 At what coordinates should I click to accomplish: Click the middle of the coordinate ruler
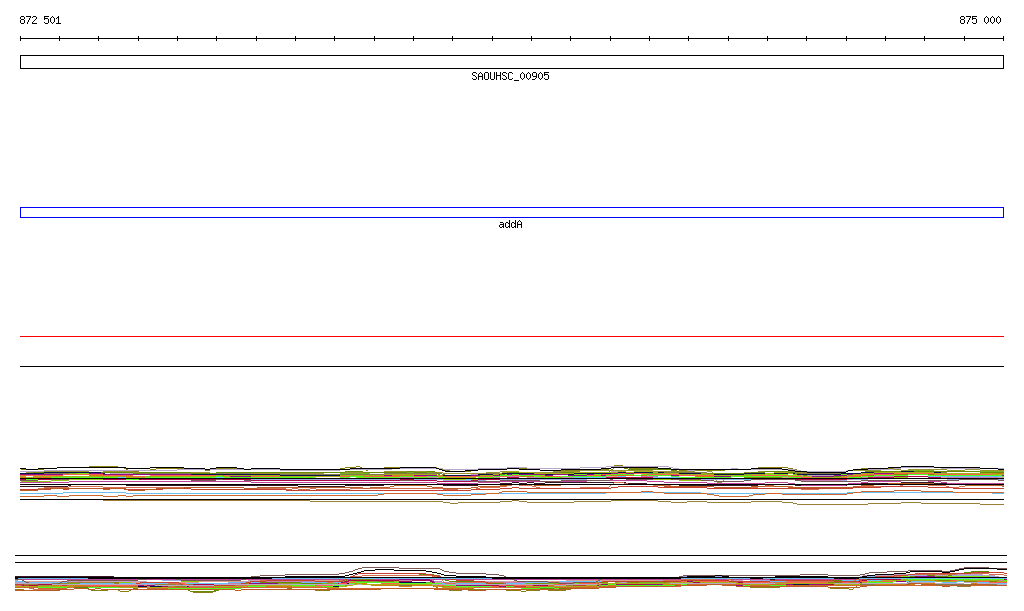pos(512,39)
